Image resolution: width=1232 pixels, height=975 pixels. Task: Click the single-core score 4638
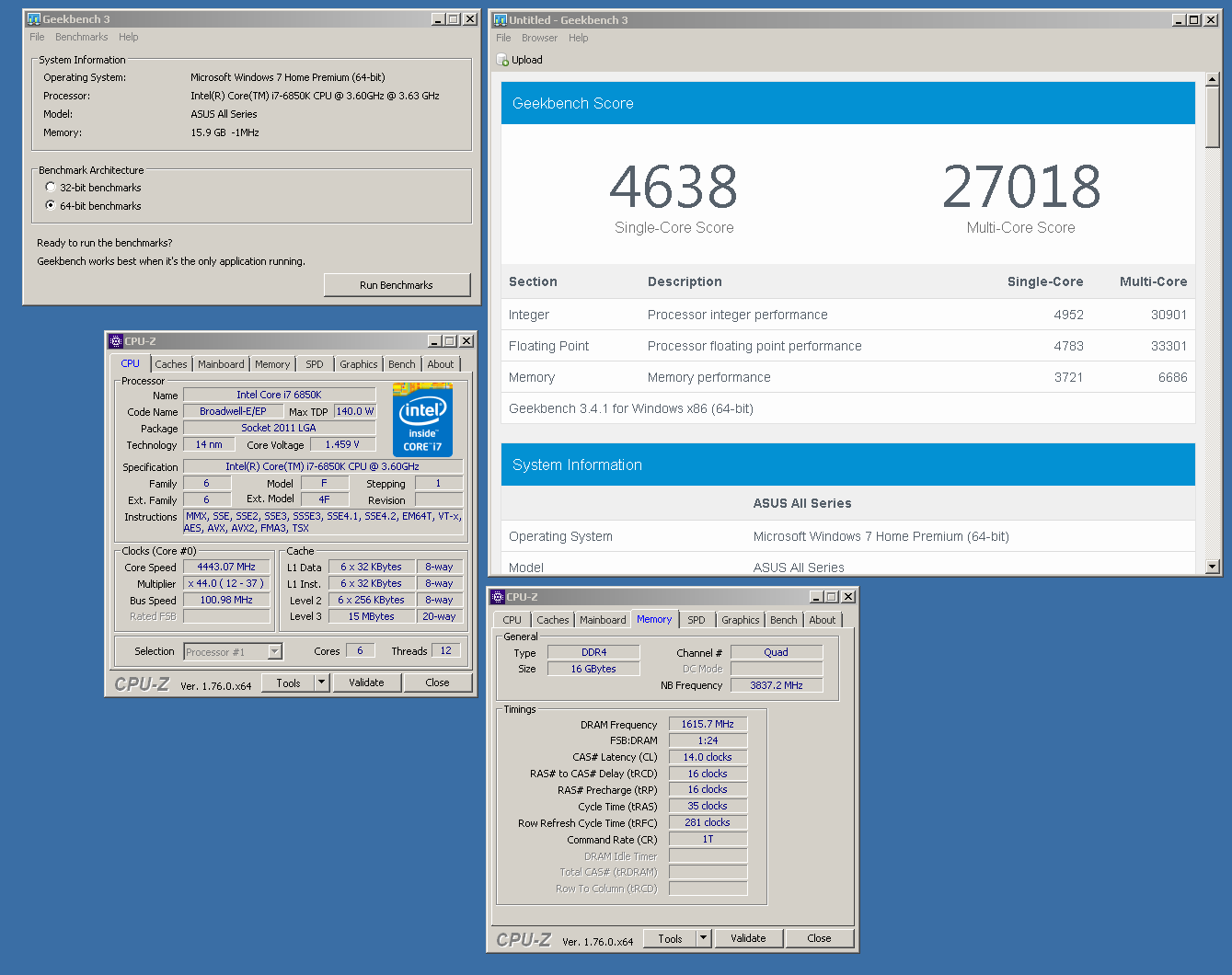point(674,187)
